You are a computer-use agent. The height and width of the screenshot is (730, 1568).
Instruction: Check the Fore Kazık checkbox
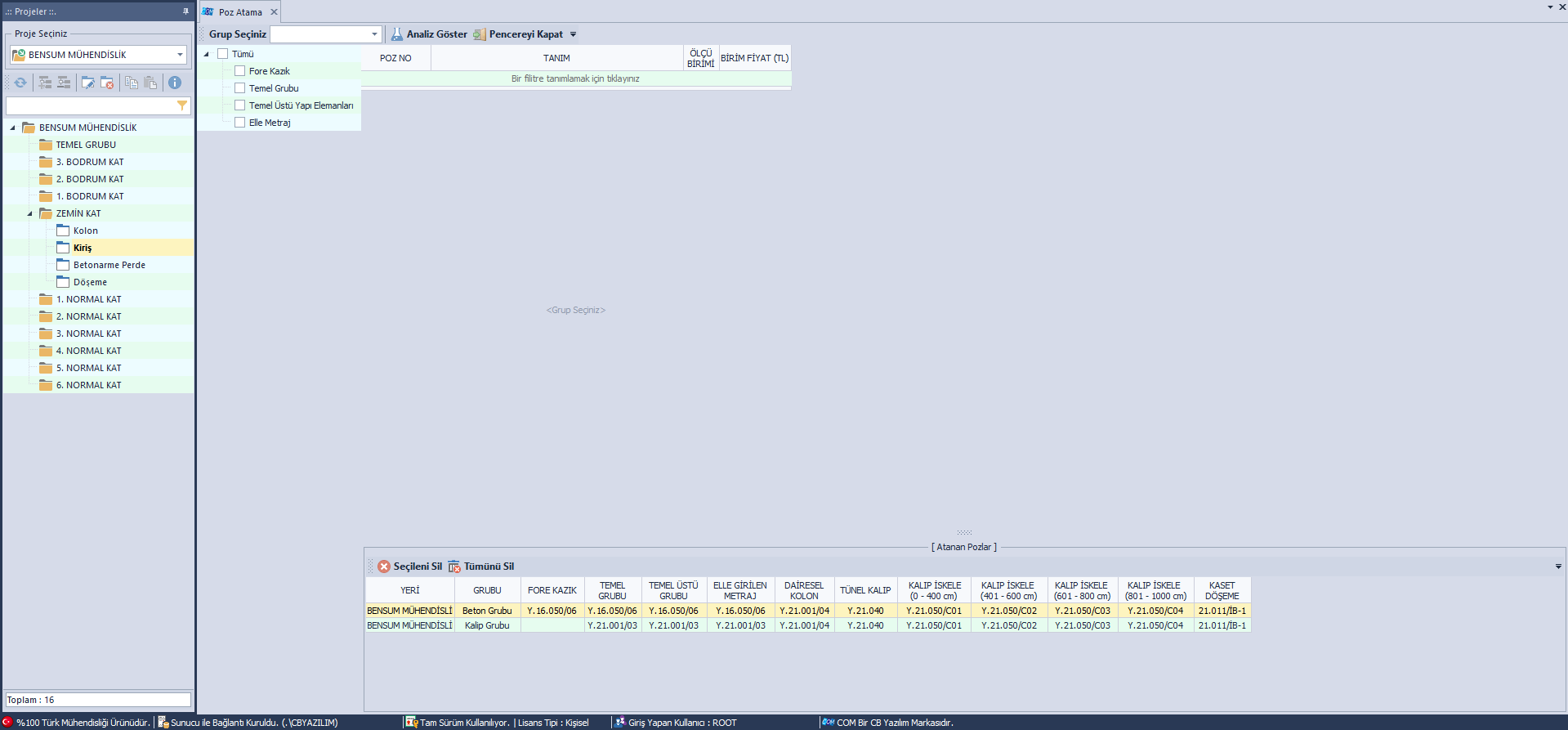[x=239, y=71]
